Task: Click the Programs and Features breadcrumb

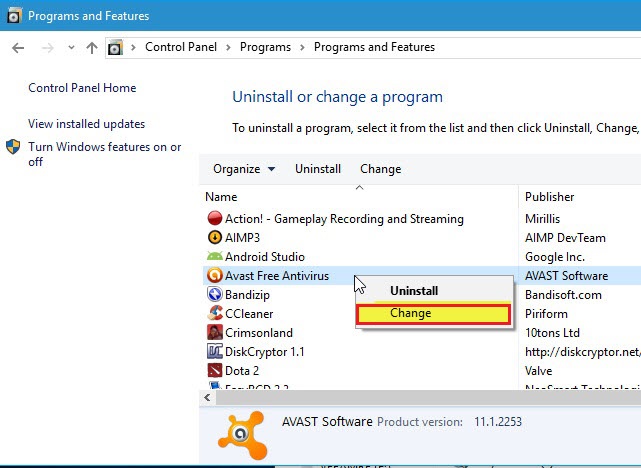Action: [x=374, y=47]
